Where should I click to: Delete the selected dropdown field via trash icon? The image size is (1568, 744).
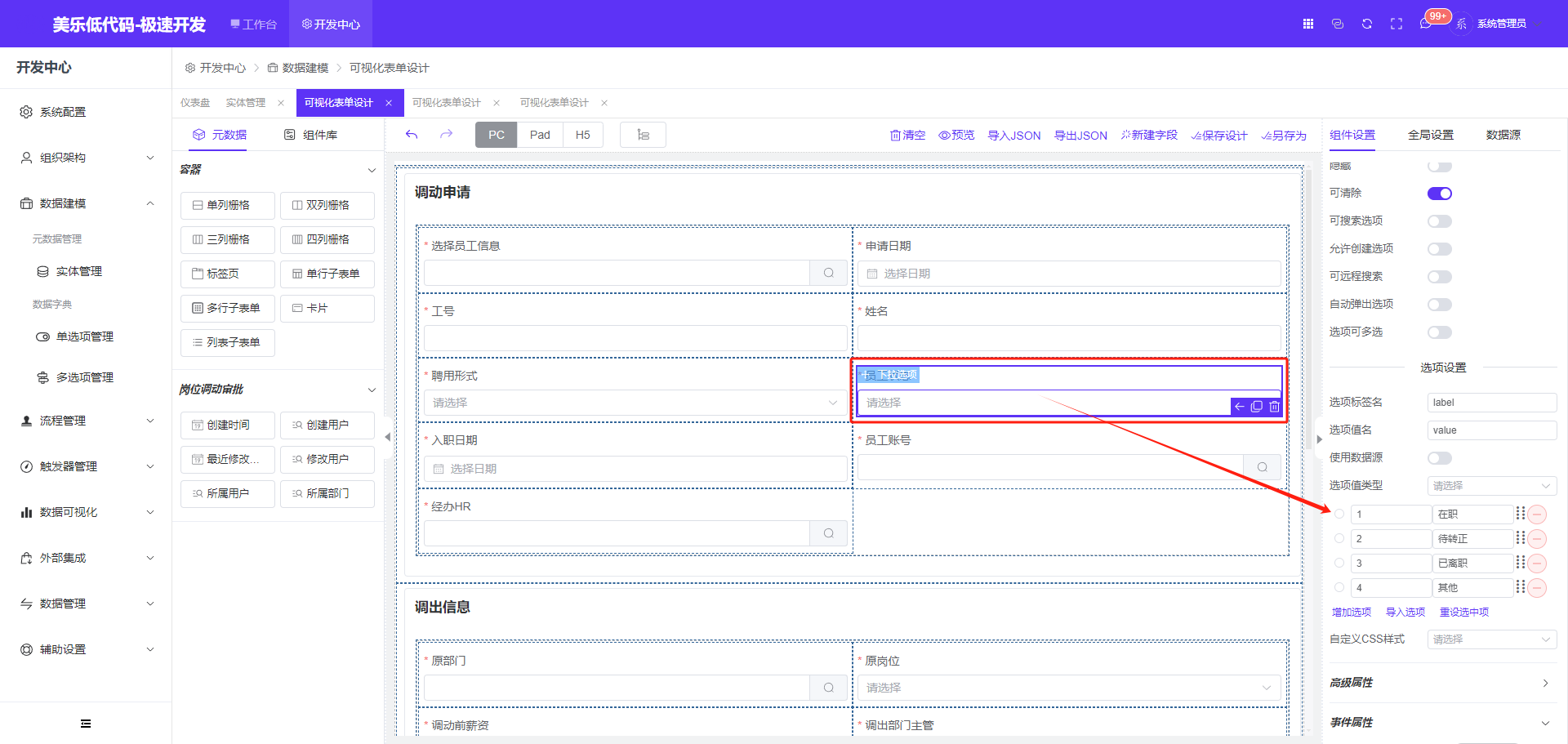(x=1274, y=407)
